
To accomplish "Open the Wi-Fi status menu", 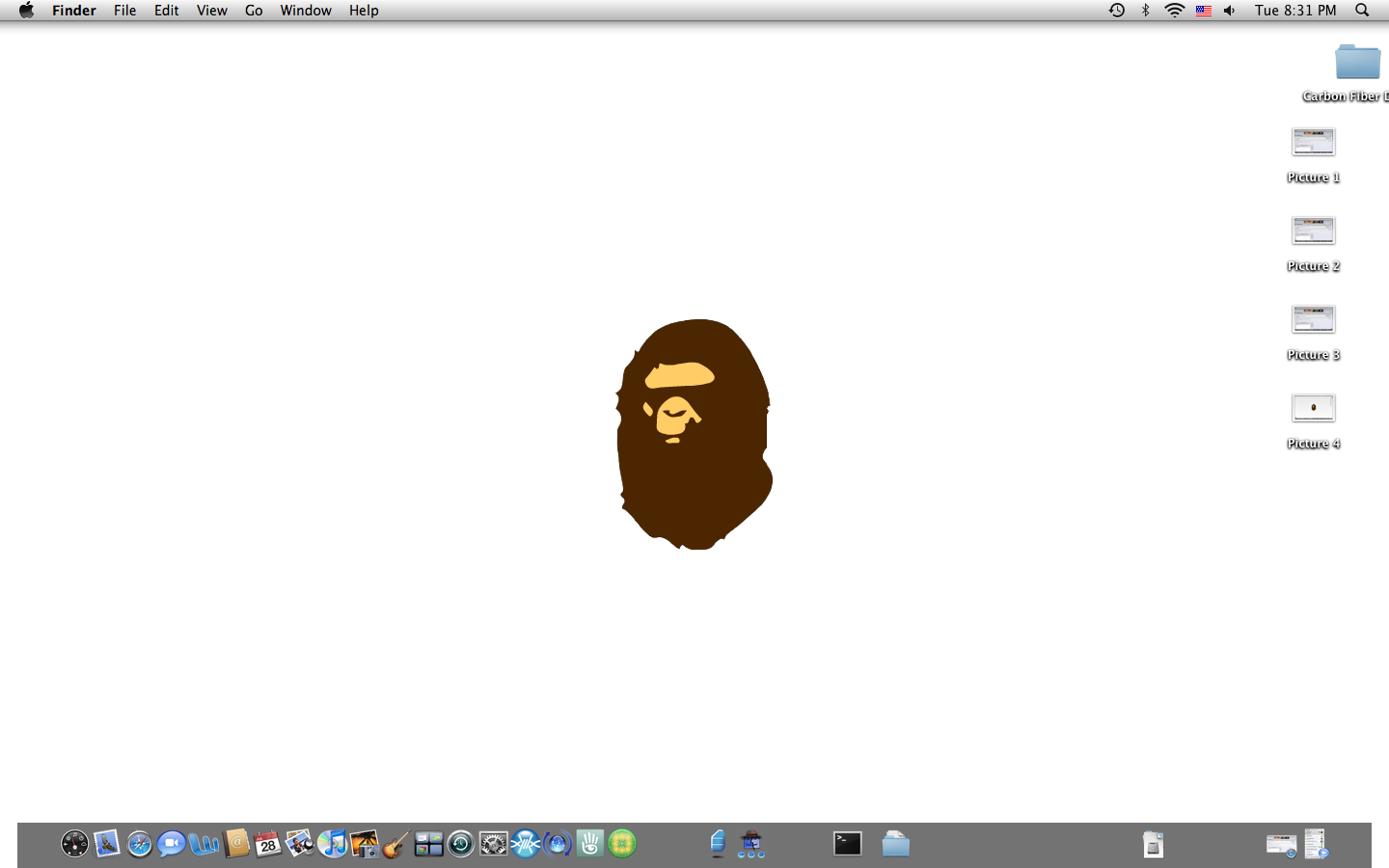I will point(1174,11).
